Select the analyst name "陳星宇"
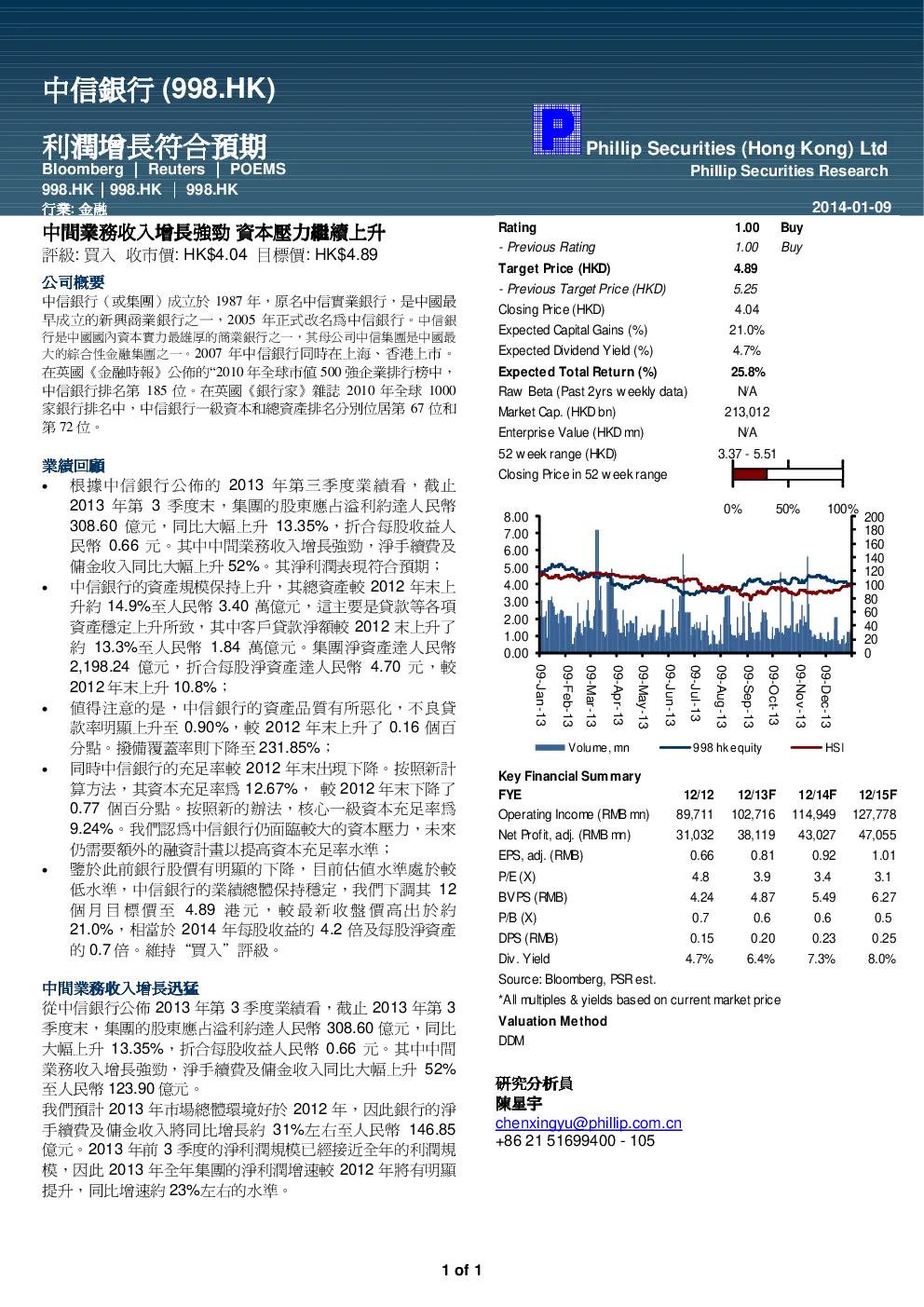Screen dimensions: 924x1307 point(519,1104)
